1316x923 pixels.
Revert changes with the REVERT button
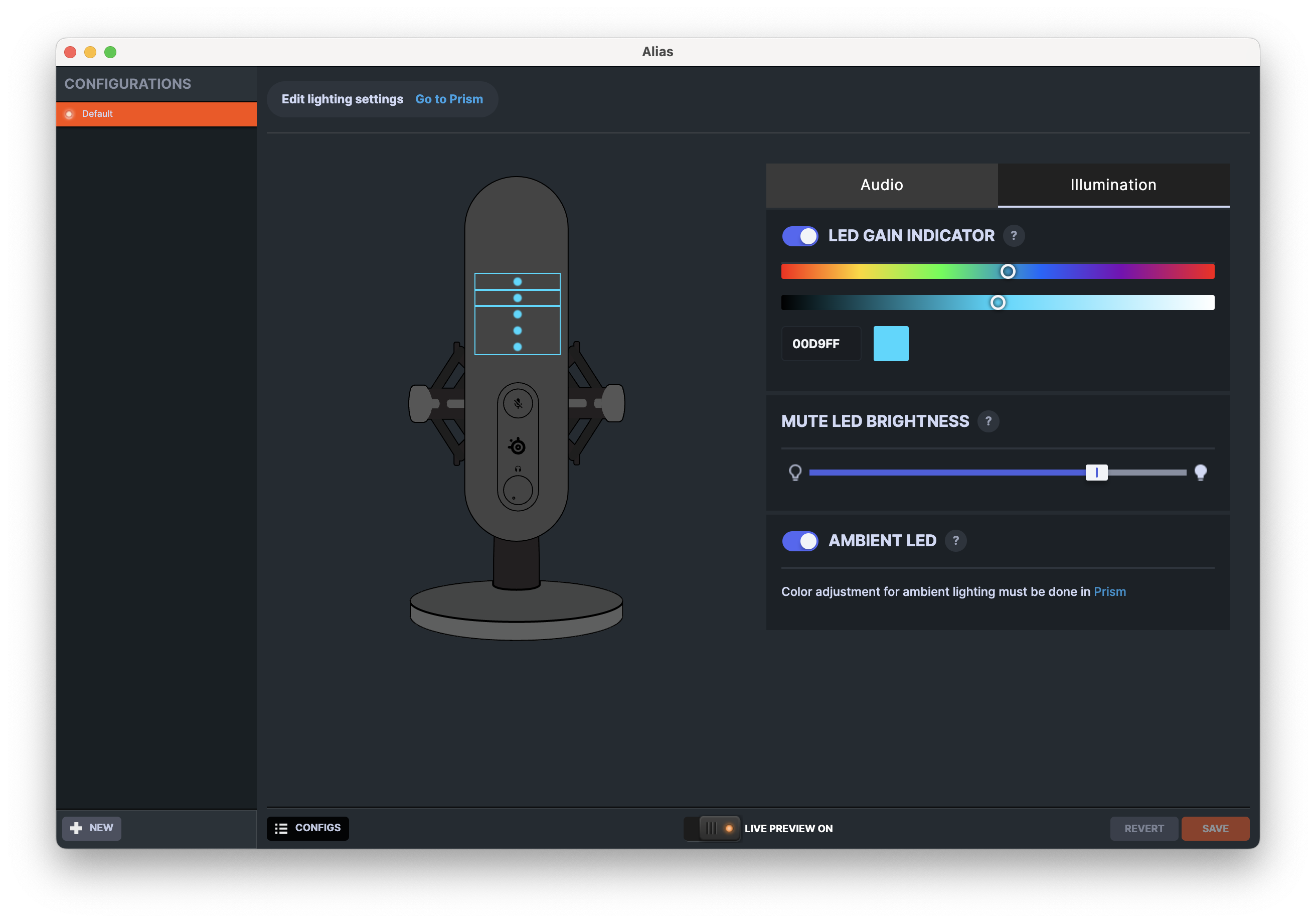click(1144, 828)
